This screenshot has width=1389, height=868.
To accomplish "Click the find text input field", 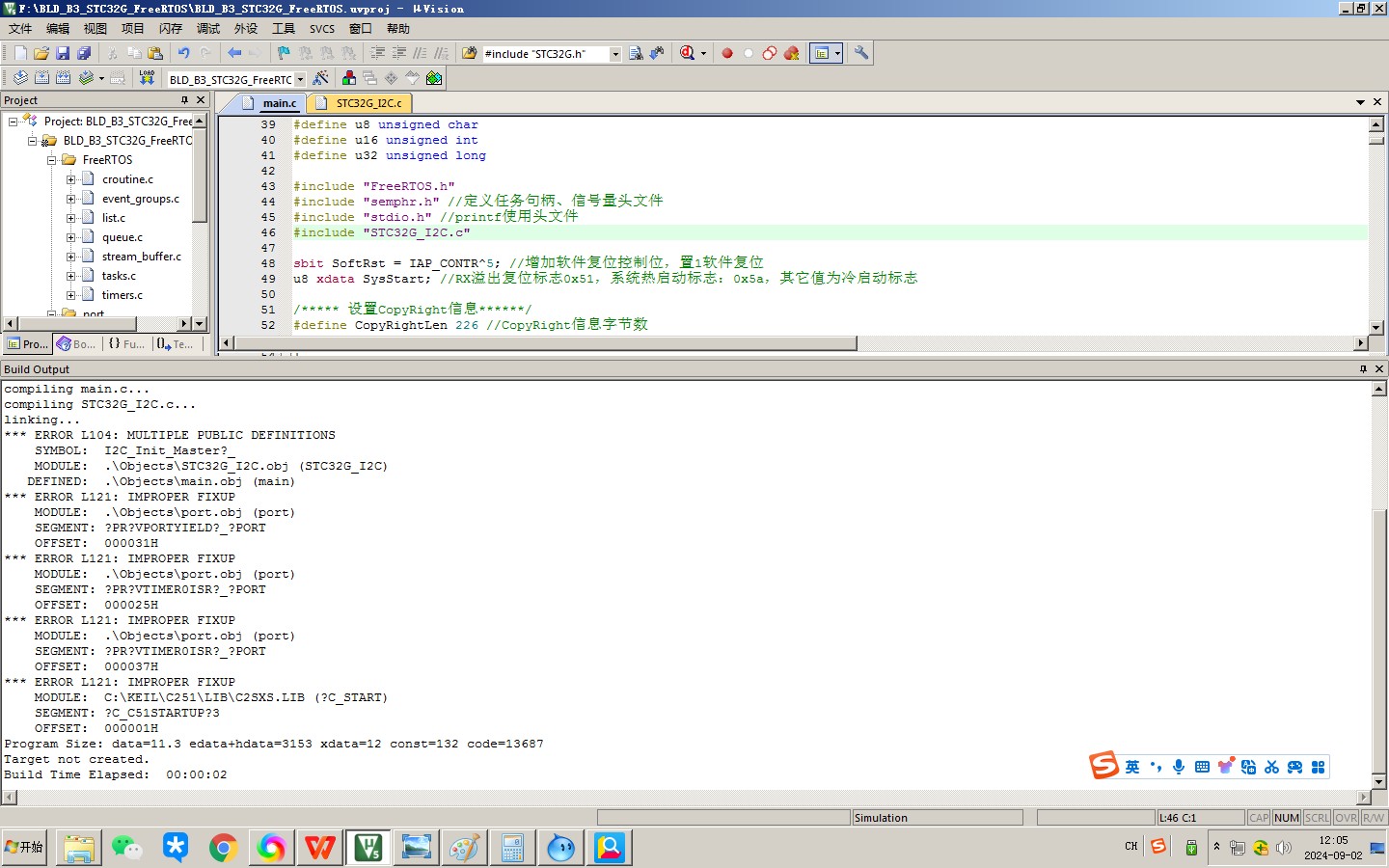I will (545, 54).
